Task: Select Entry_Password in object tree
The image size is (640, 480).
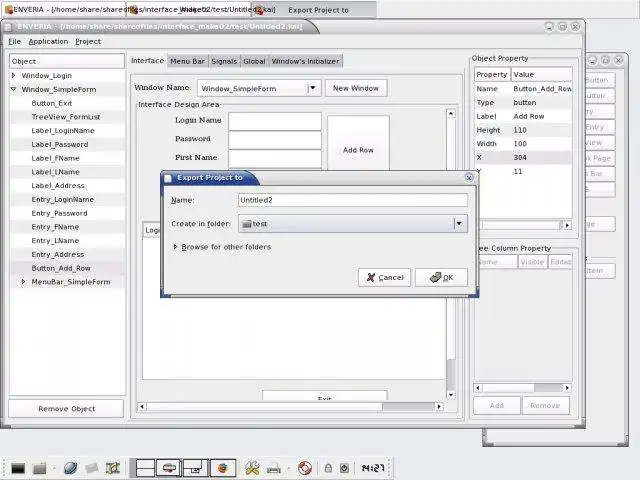Action: point(59,213)
